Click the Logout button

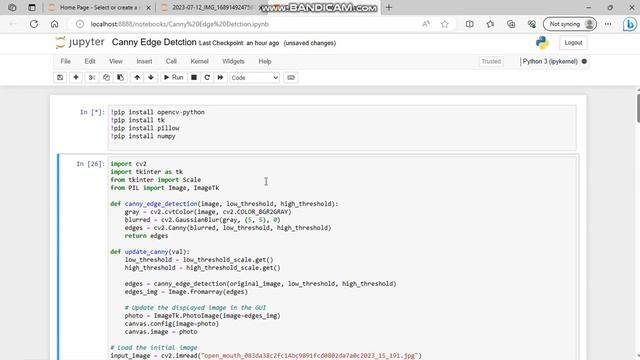(x=573, y=42)
